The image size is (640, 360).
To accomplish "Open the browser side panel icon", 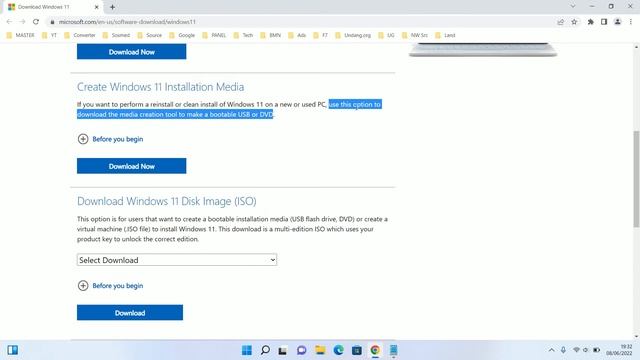I will [604, 22].
